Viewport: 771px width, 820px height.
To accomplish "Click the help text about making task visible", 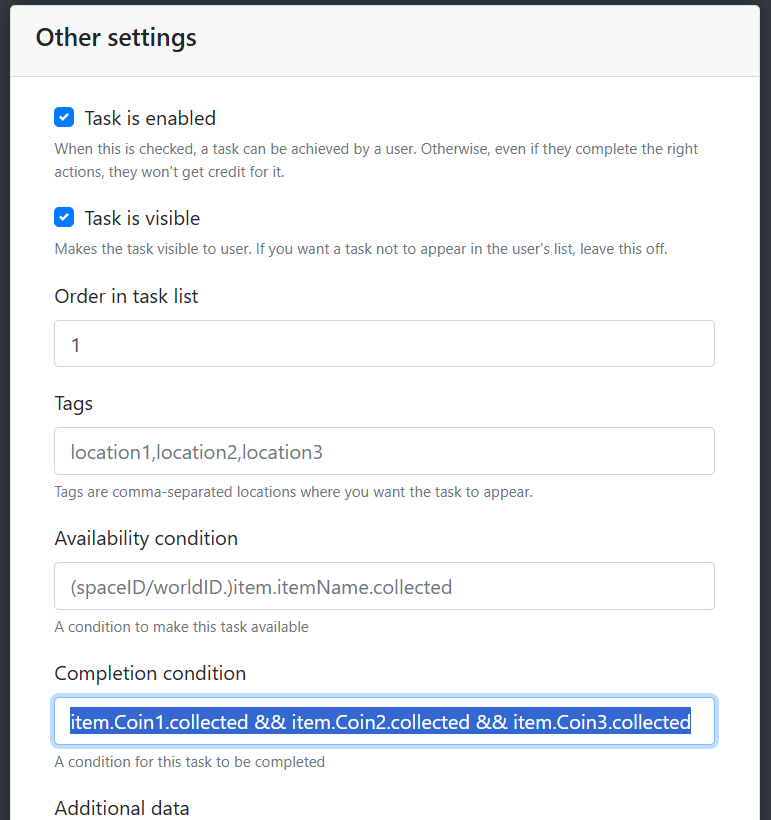I will 361,249.
